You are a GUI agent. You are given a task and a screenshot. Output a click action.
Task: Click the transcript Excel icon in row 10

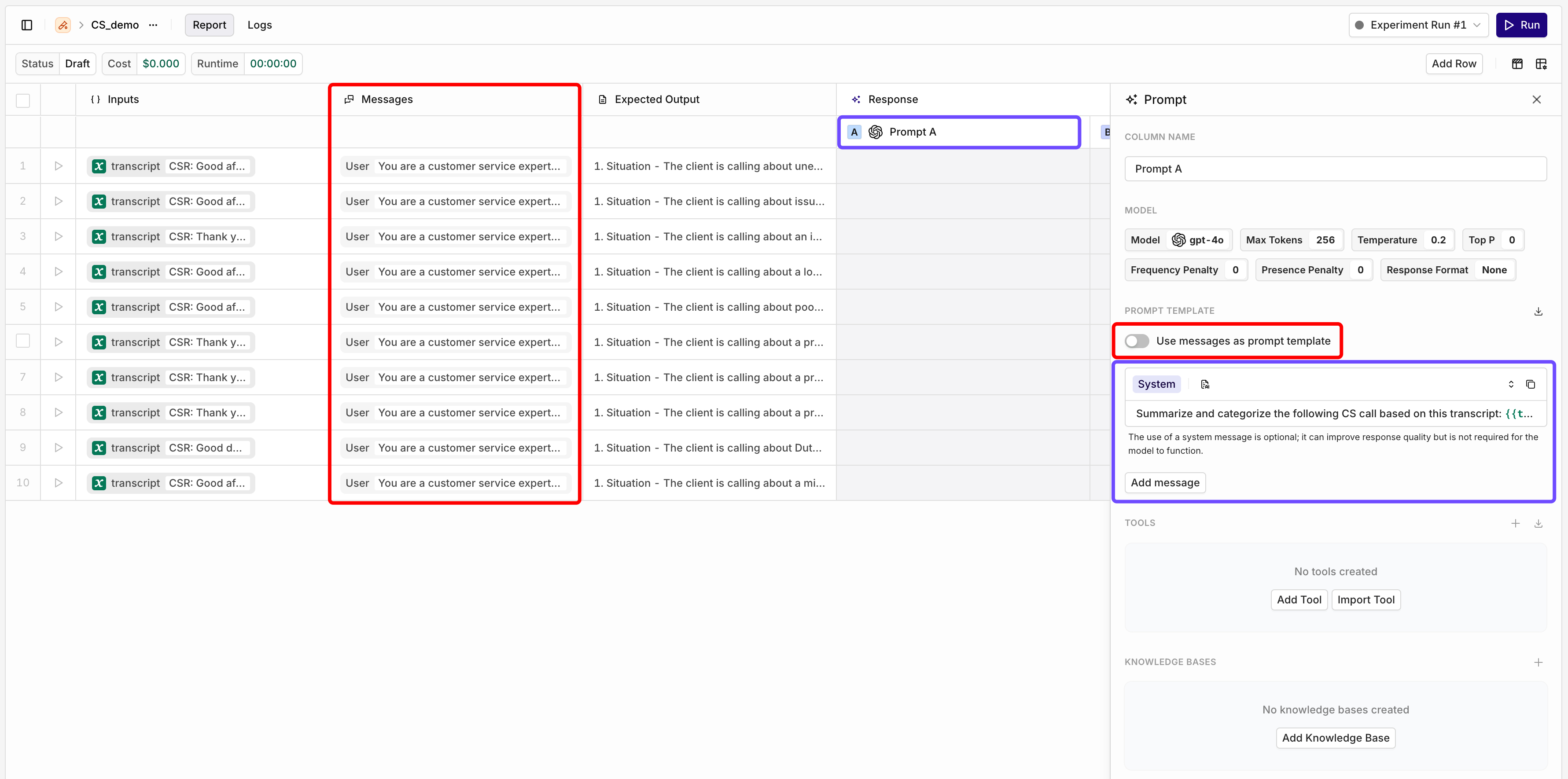[x=99, y=483]
